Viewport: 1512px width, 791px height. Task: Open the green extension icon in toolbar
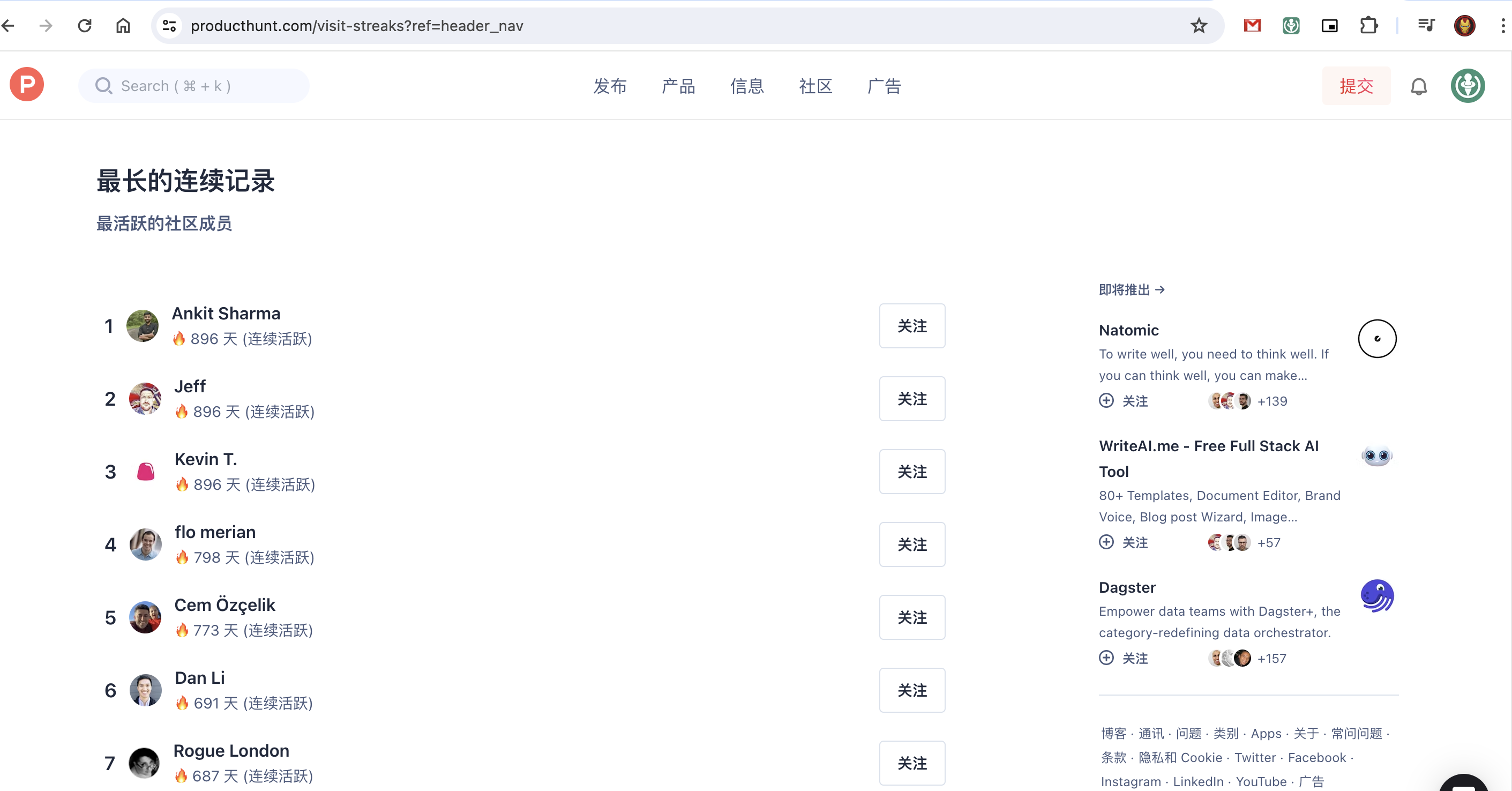[x=1291, y=25]
